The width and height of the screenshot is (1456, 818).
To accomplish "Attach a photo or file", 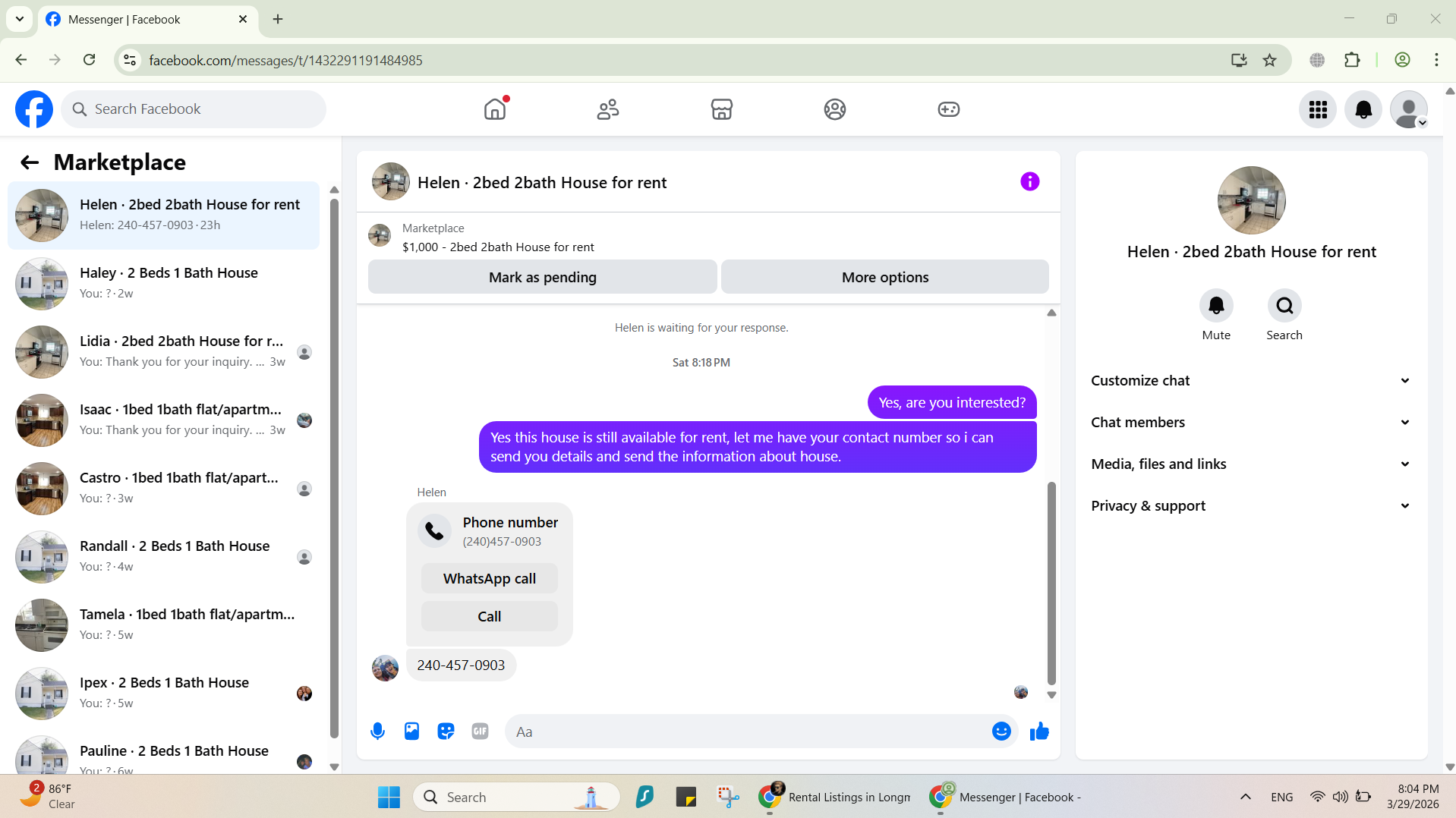I will click(x=411, y=731).
